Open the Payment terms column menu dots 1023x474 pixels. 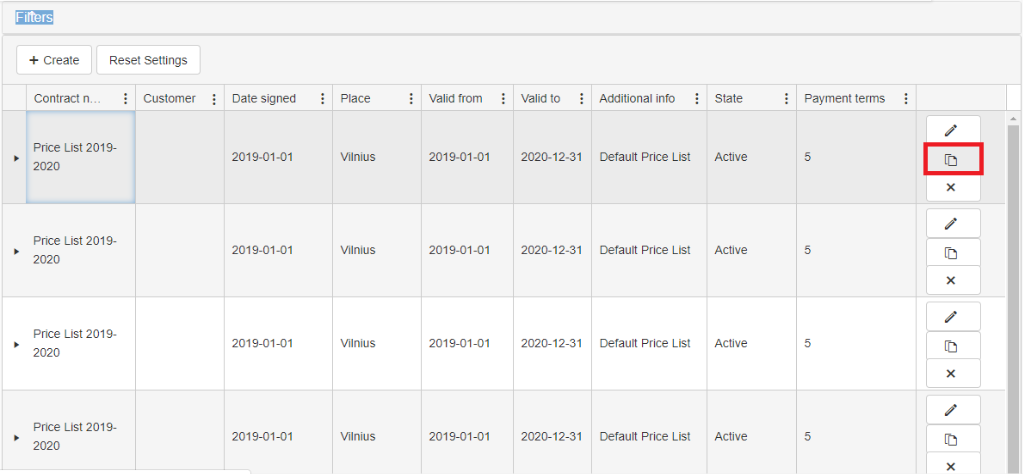[x=906, y=99]
